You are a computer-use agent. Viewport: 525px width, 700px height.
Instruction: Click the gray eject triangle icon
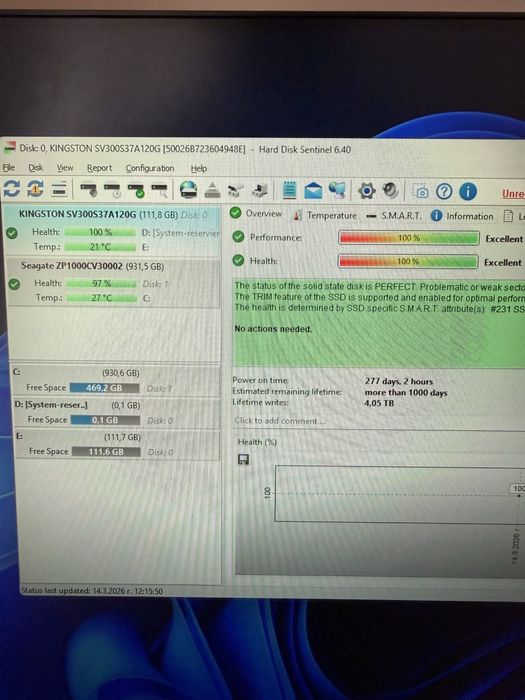(x=212, y=191)
